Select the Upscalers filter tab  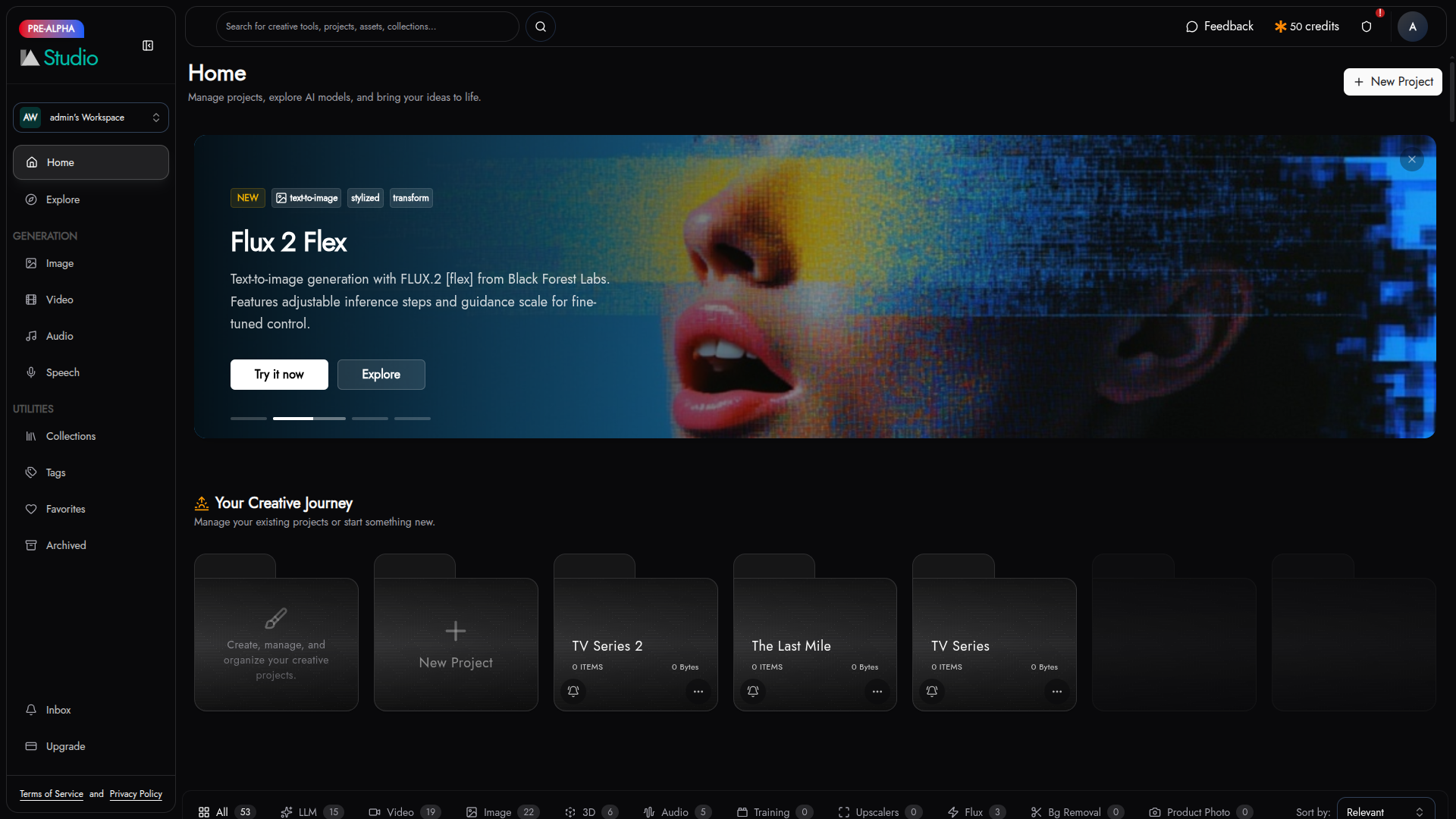(880, 811)
